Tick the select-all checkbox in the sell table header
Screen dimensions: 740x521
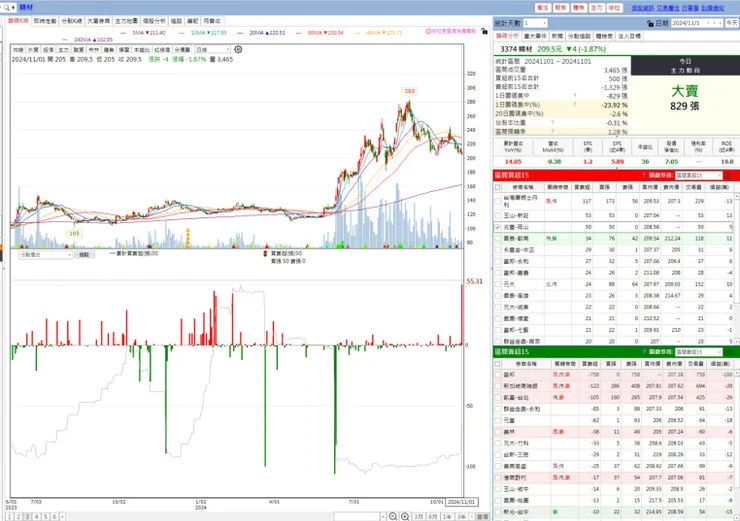point(497,364)
